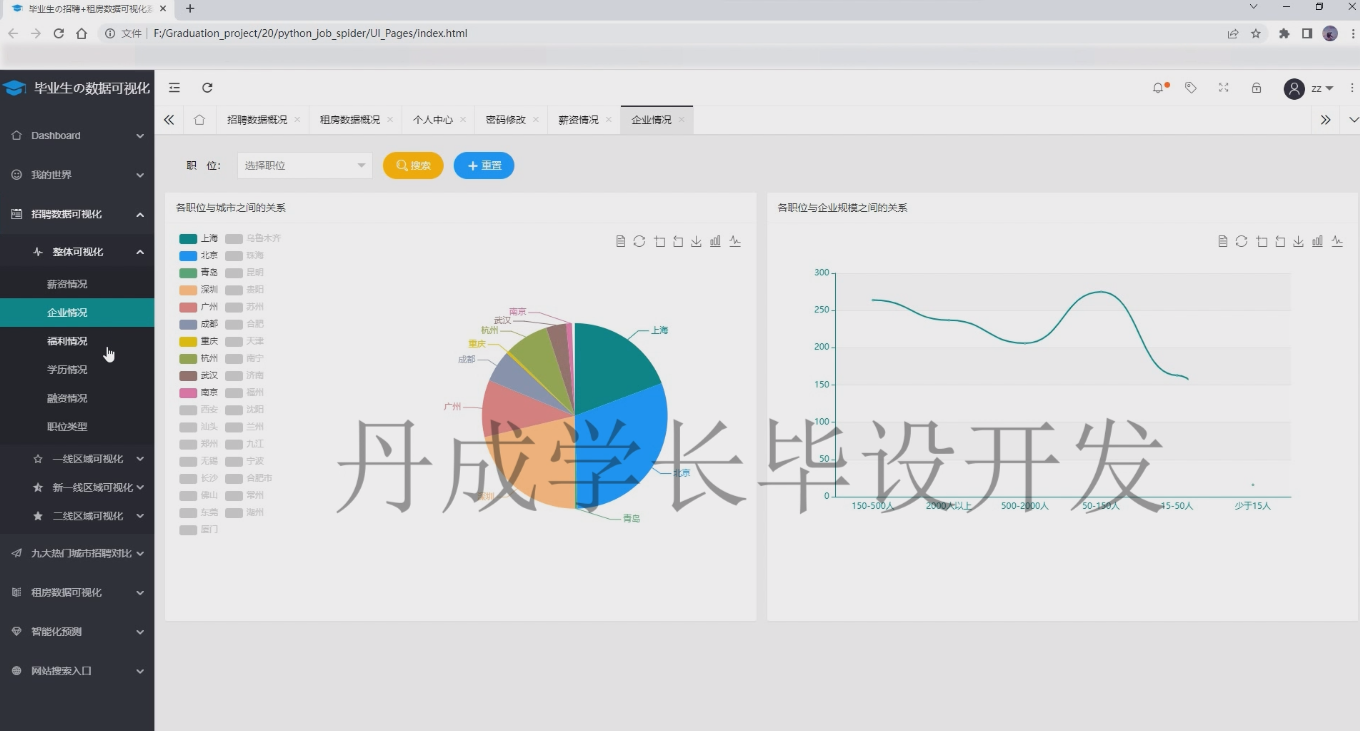This screenshot has width=1360, height=731.
Task: Open the data view of the pie chart
Action: point(621,240)
